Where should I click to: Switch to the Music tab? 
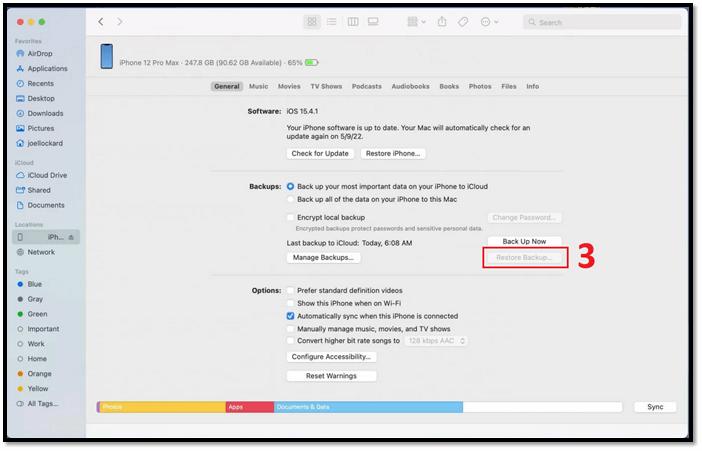[x=258, y=86]
